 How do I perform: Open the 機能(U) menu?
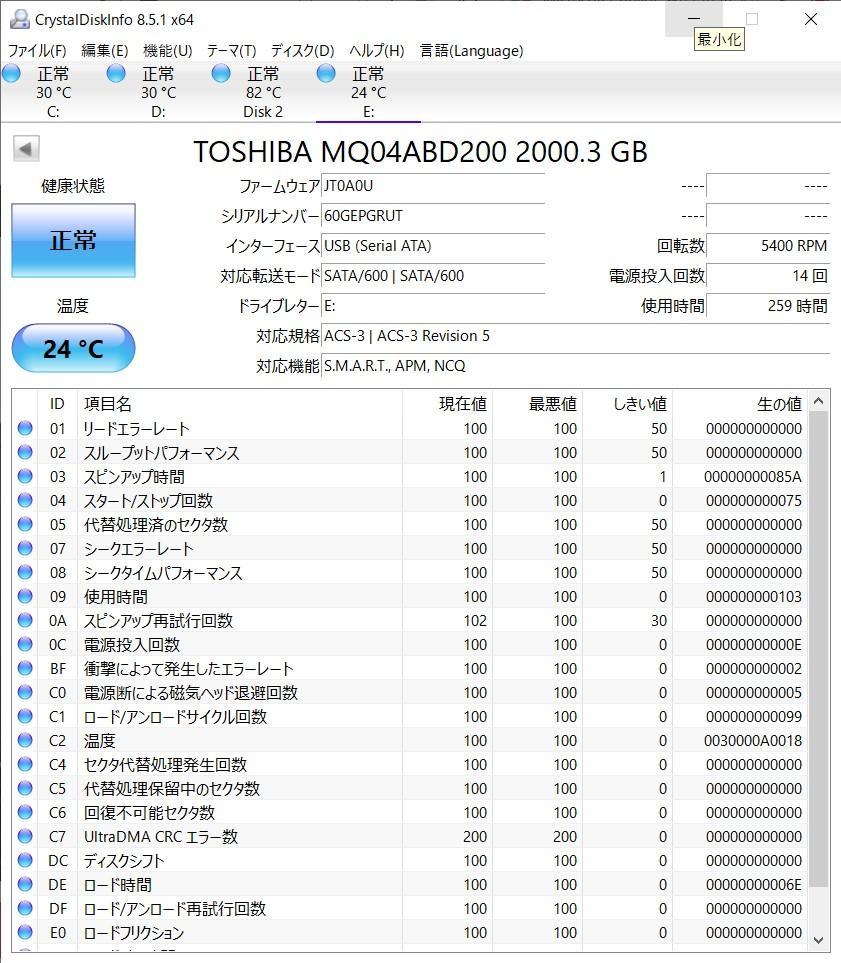click(x=168, y=50)
